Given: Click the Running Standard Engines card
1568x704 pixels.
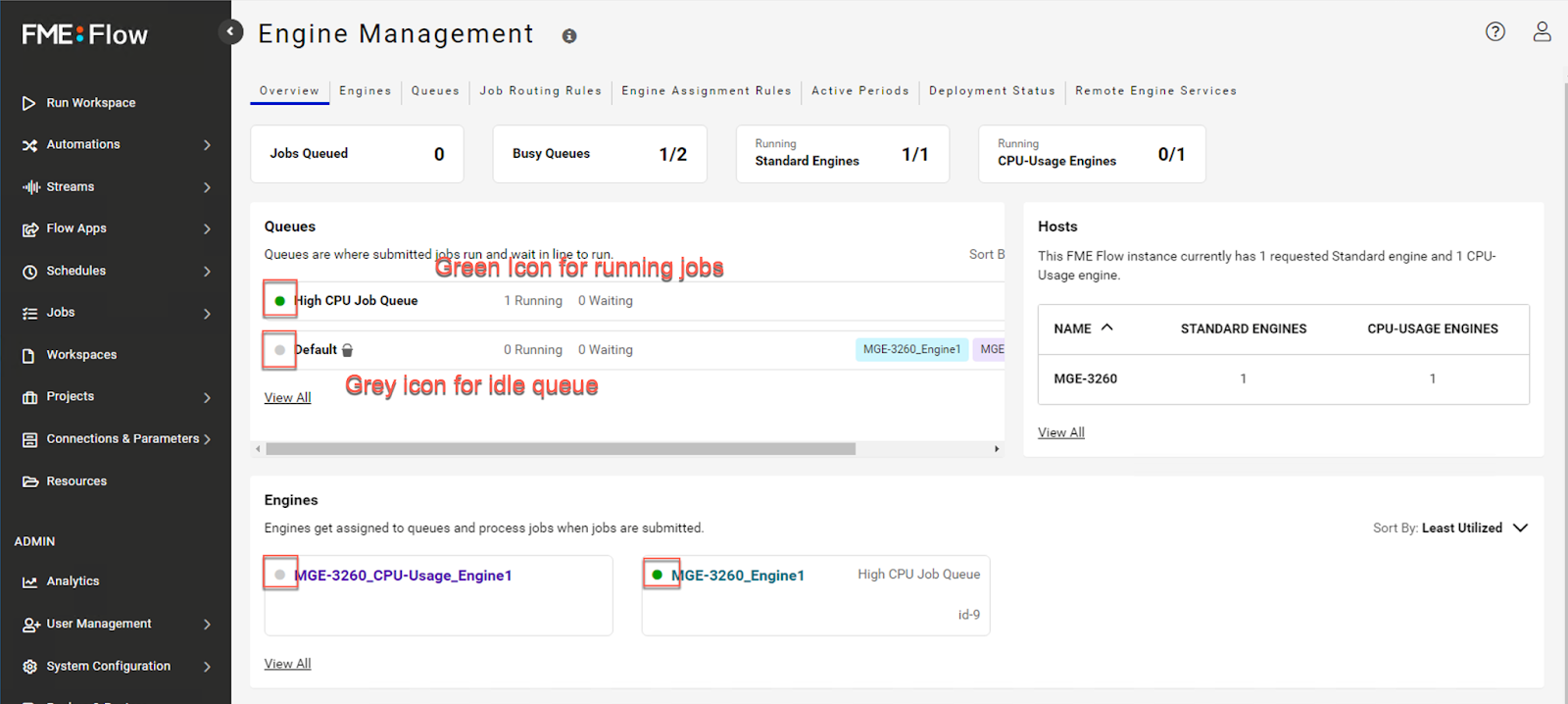Looking at the screenshot, I should (843, 154).
